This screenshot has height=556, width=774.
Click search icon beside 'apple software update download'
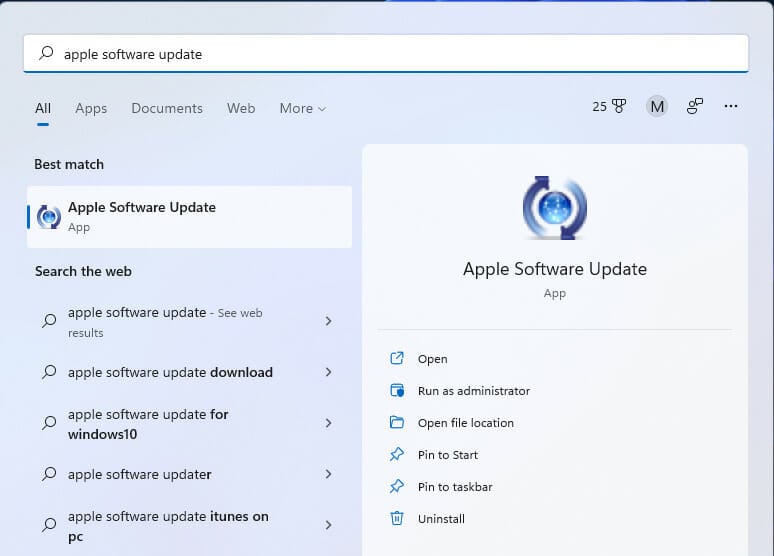[49, 372]
